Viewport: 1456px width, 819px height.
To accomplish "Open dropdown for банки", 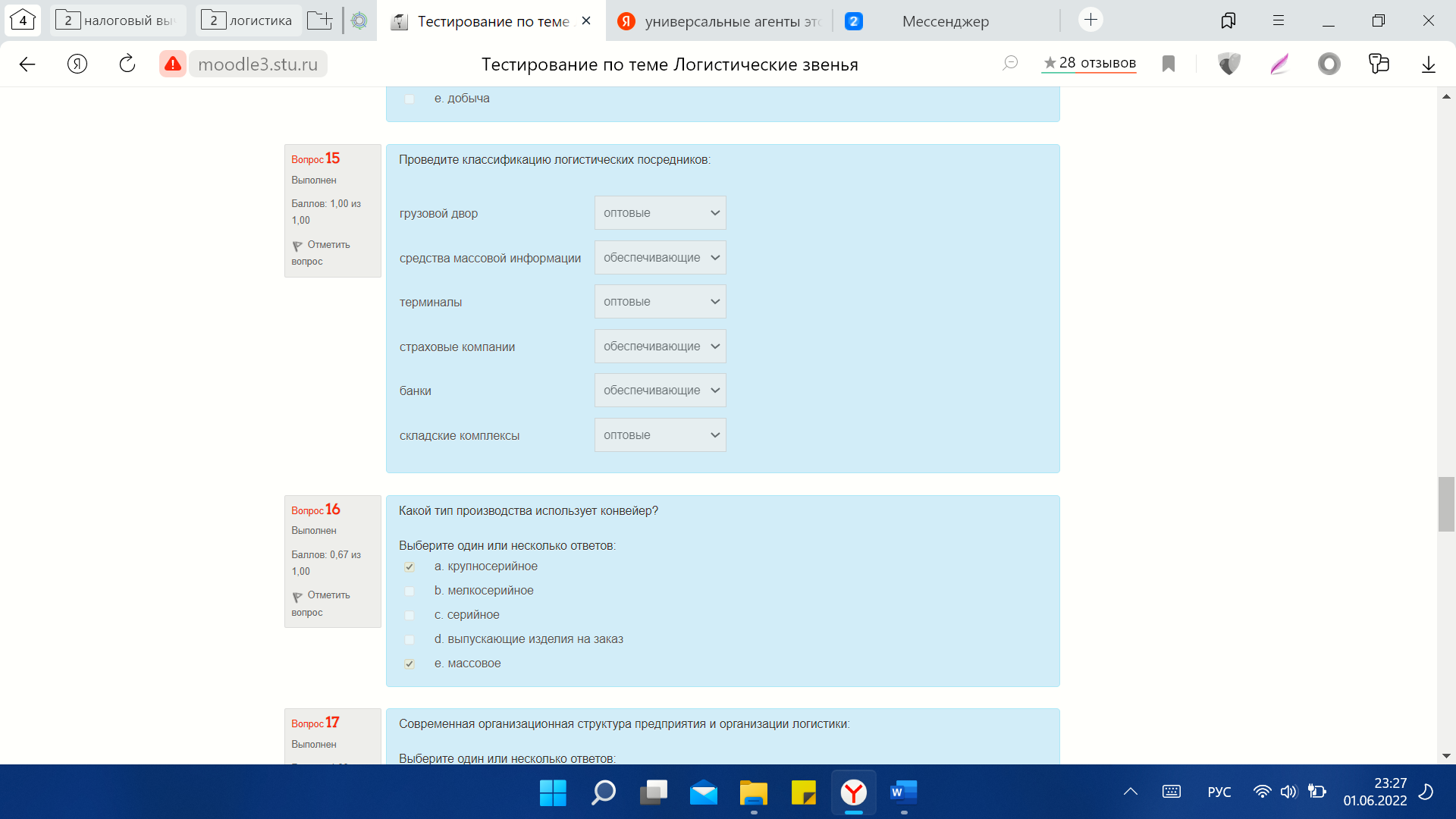I will click(x=661, y=391).
